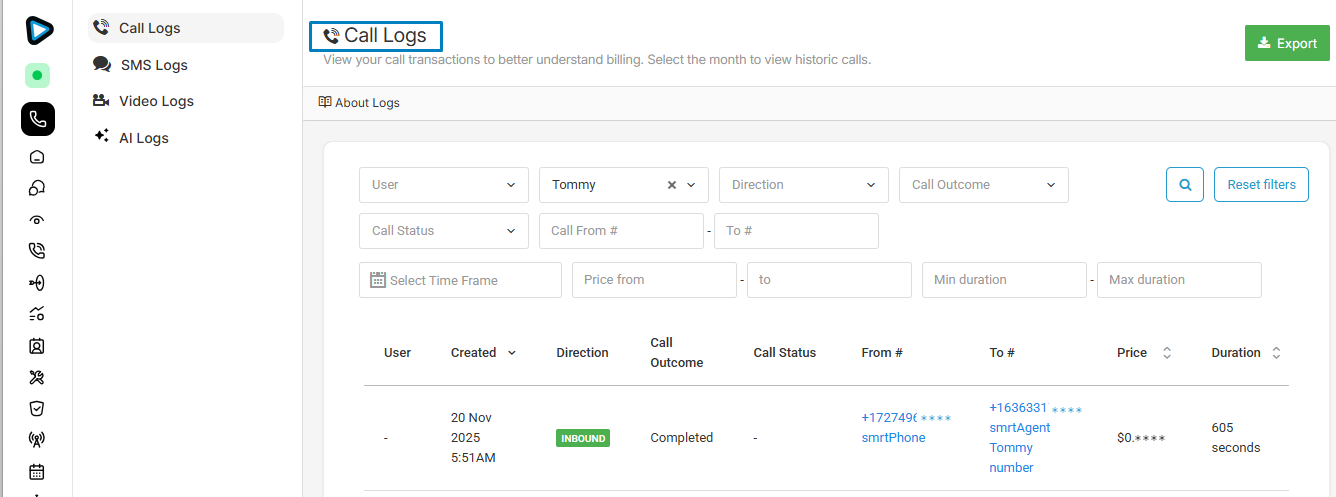Click the Reset filters button
The image size is (1336, 497).
(x=1261, y=185)
